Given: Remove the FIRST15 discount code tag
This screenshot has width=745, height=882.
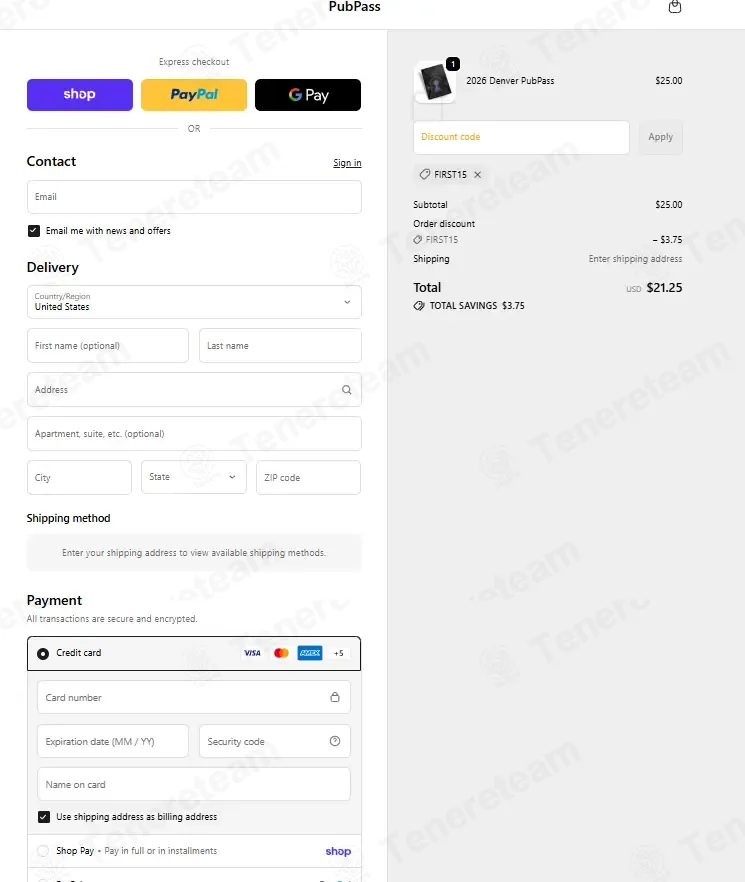Looking at the screenshot, I should (x=477, y=175).
